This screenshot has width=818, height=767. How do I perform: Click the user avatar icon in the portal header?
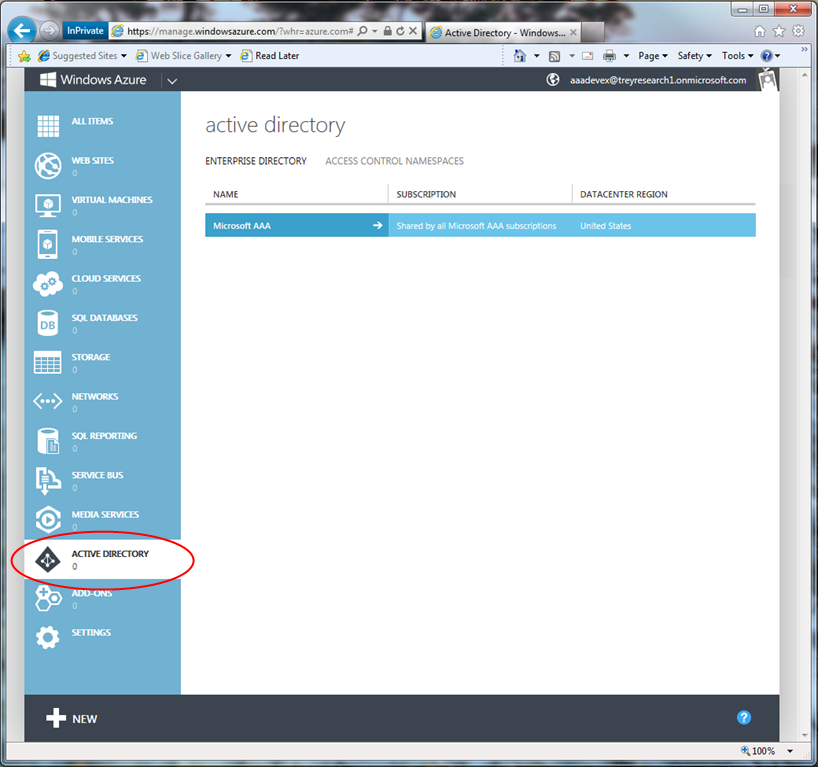click(768, 80)
